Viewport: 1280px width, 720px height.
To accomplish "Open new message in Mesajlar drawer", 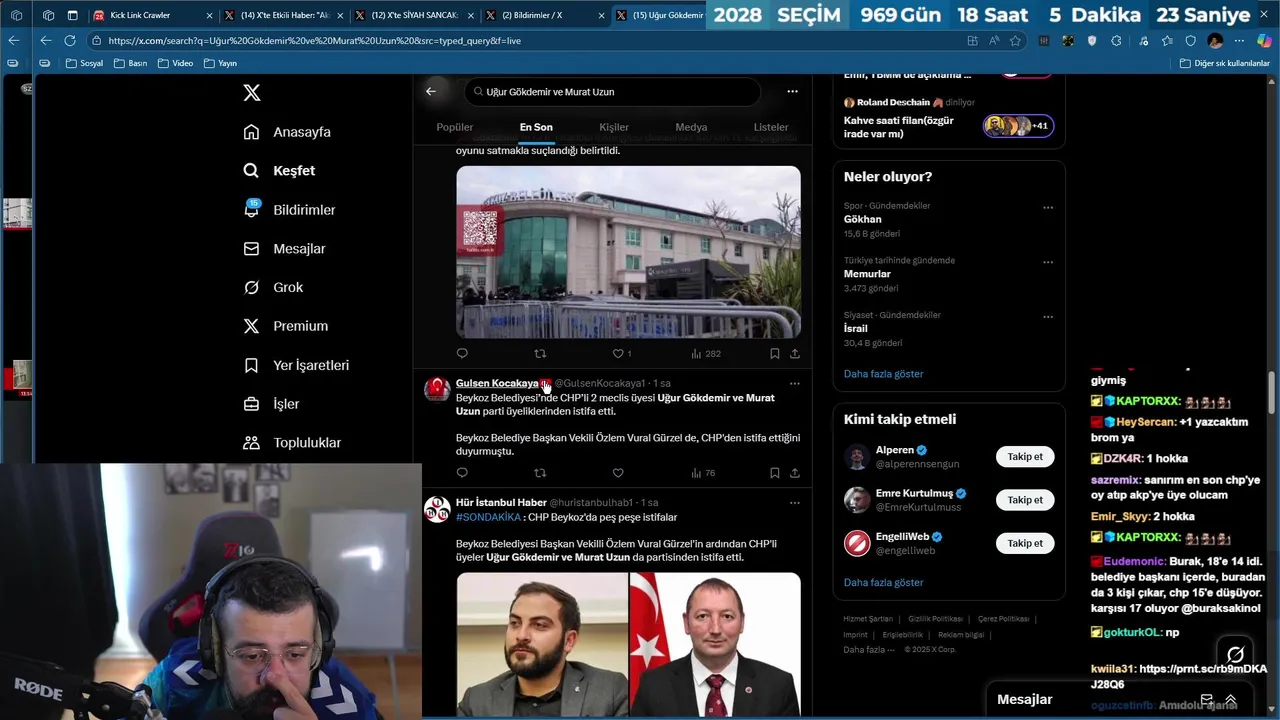I will (x=1207, y=699).
